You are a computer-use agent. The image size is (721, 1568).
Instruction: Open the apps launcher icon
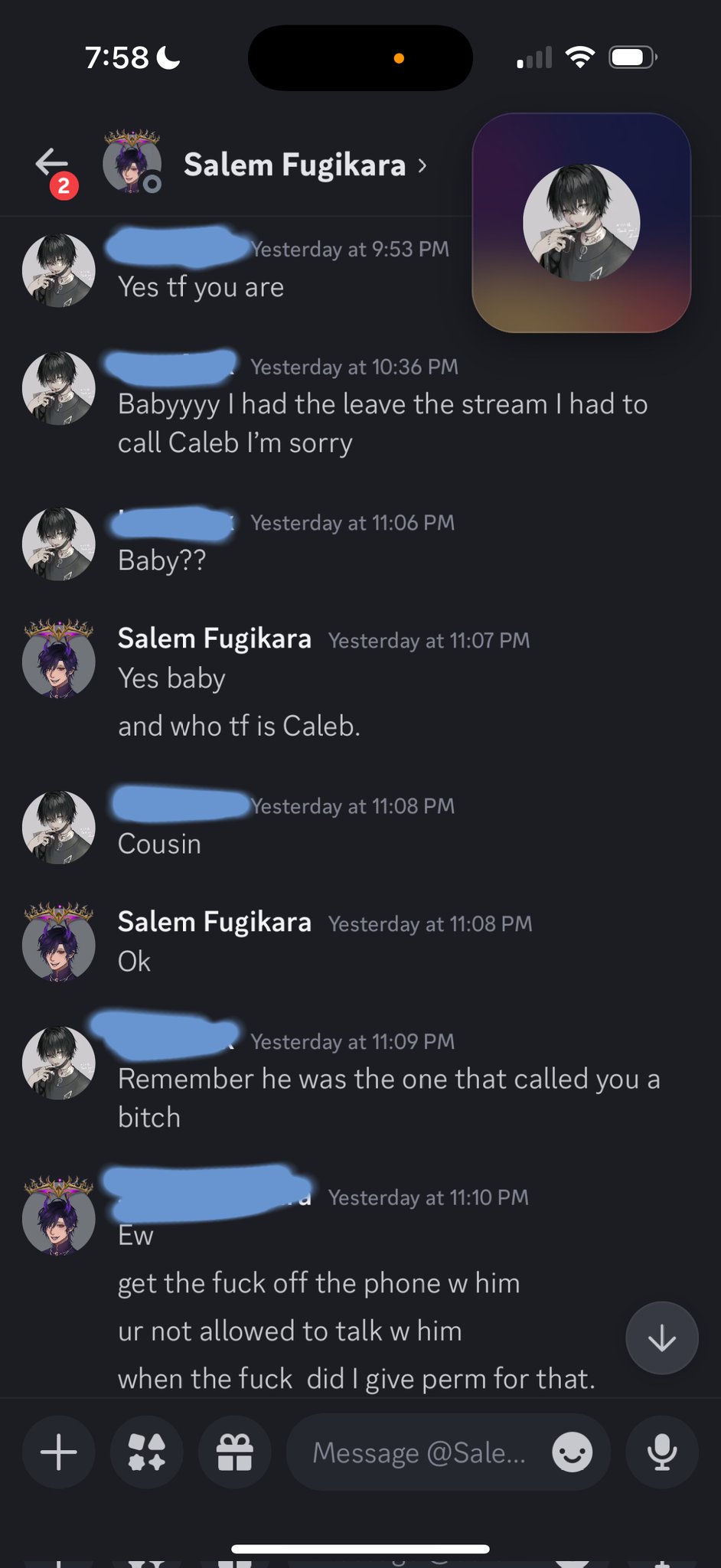coord(146,1452)
